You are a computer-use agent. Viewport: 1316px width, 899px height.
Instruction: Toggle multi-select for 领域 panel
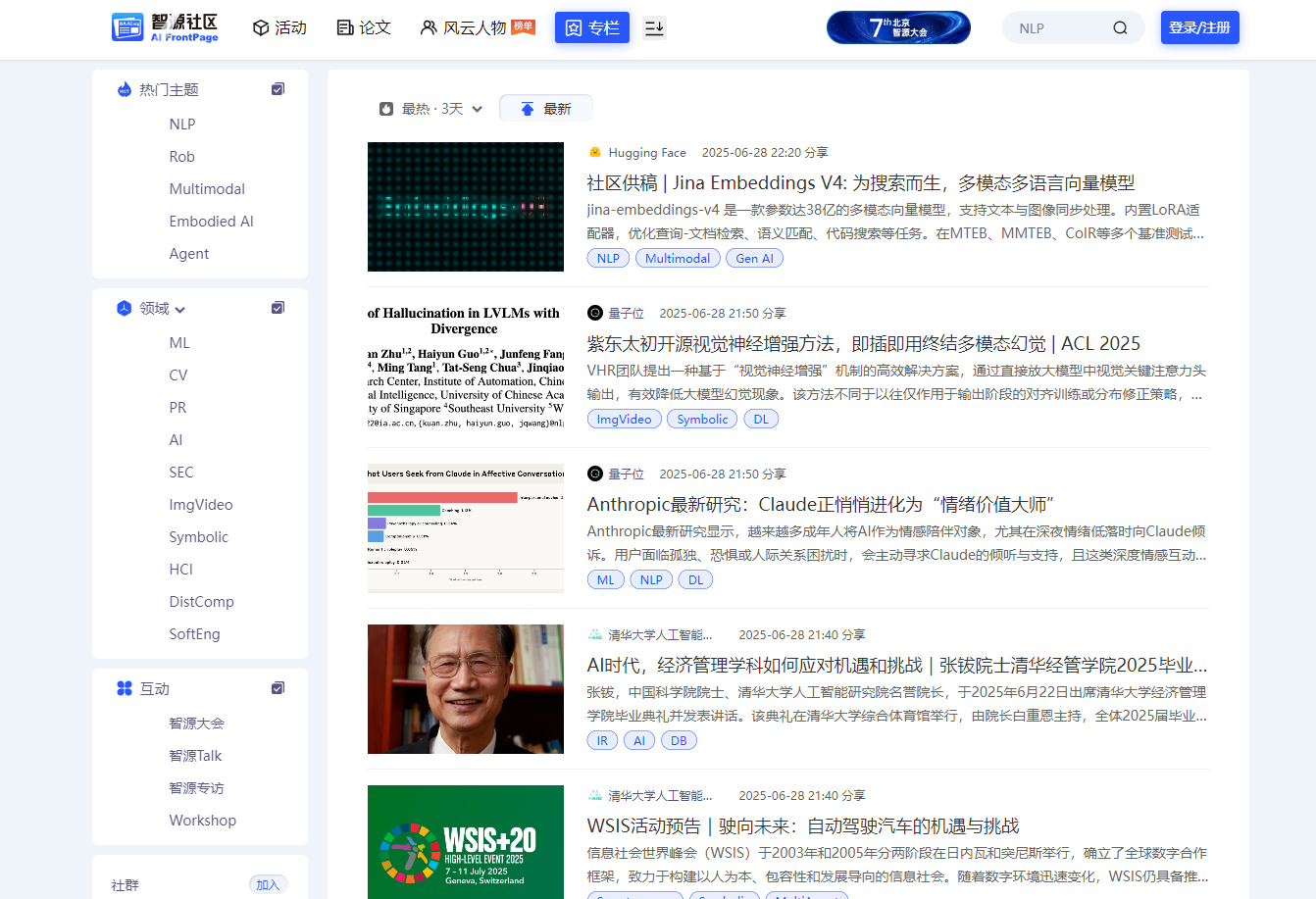(x=278, y=307)
